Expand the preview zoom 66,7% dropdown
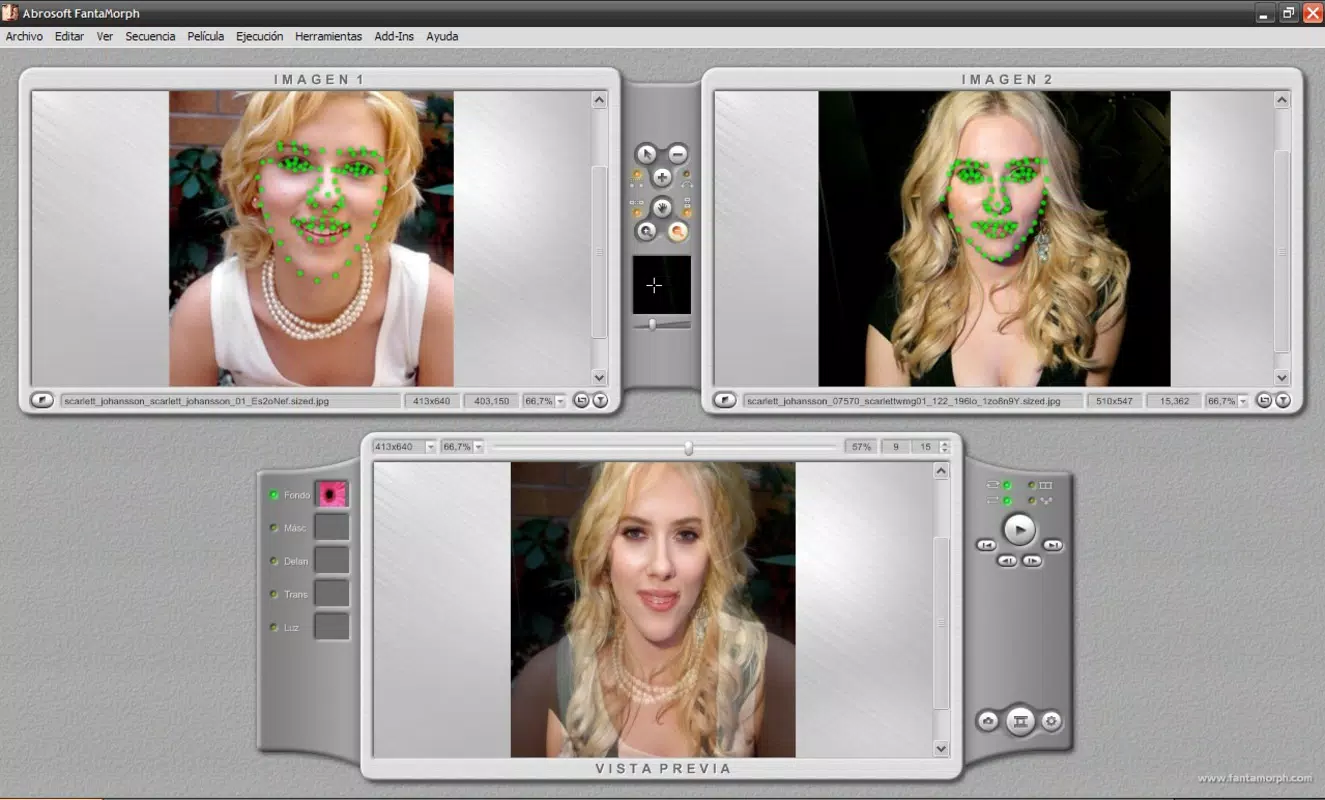1325x800 pixels. 479,447
